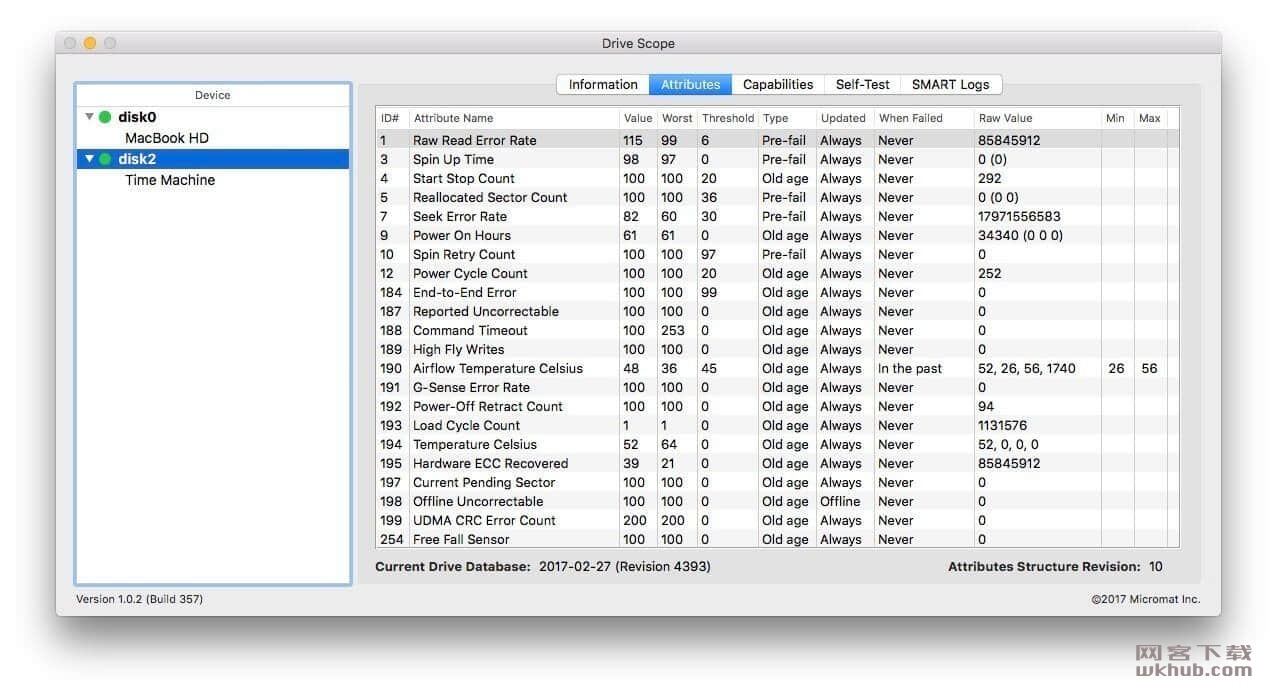1277x696 pixels.
Task: Select the Spin Up Time attribute
Action: point(777,159)
